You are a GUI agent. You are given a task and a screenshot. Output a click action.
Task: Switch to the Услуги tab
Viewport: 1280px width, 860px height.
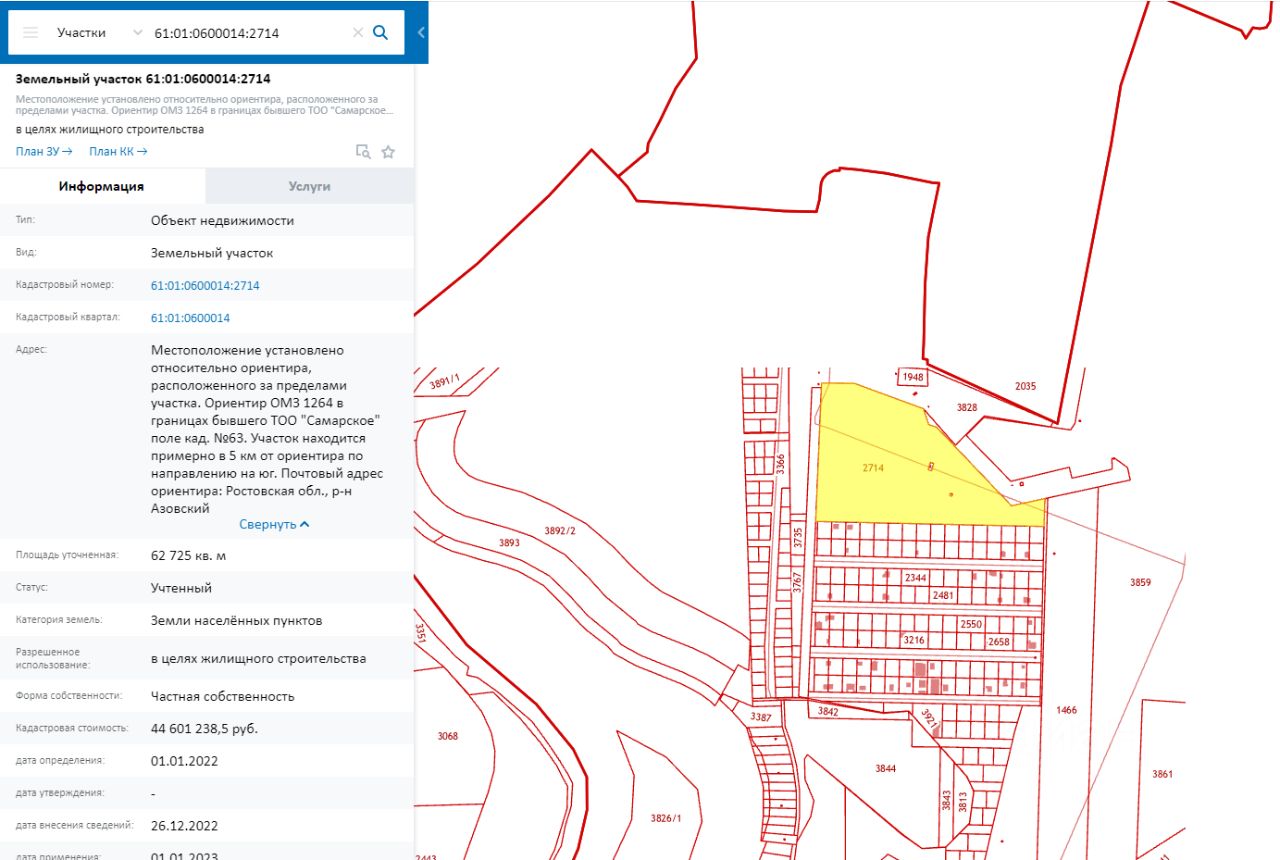coord(309,187)
